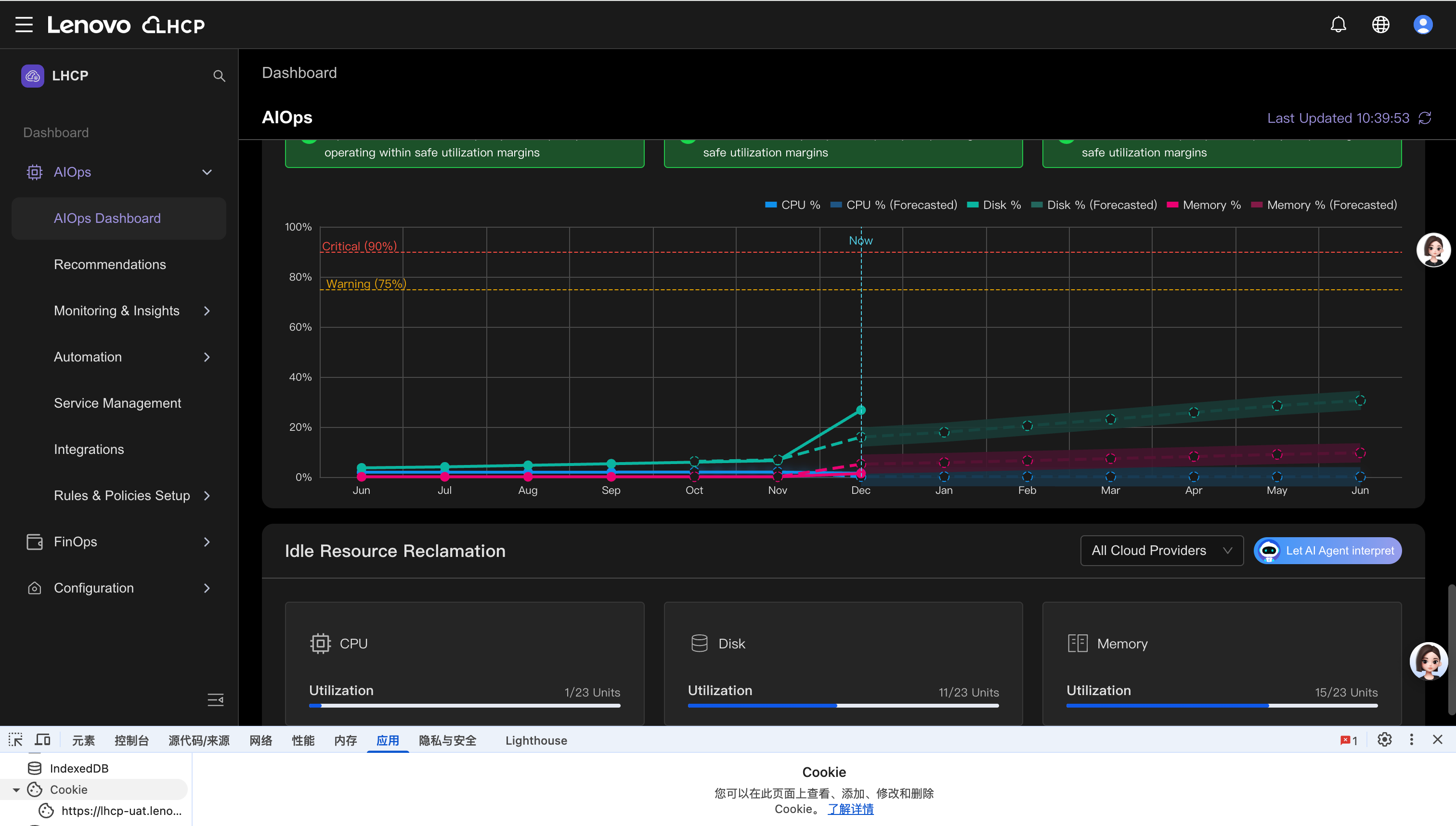Collapse the sidebar using the bottom icon
The height and width of the screenshot is (826, 1456).
pyautogui.click(x=216, y=699)
